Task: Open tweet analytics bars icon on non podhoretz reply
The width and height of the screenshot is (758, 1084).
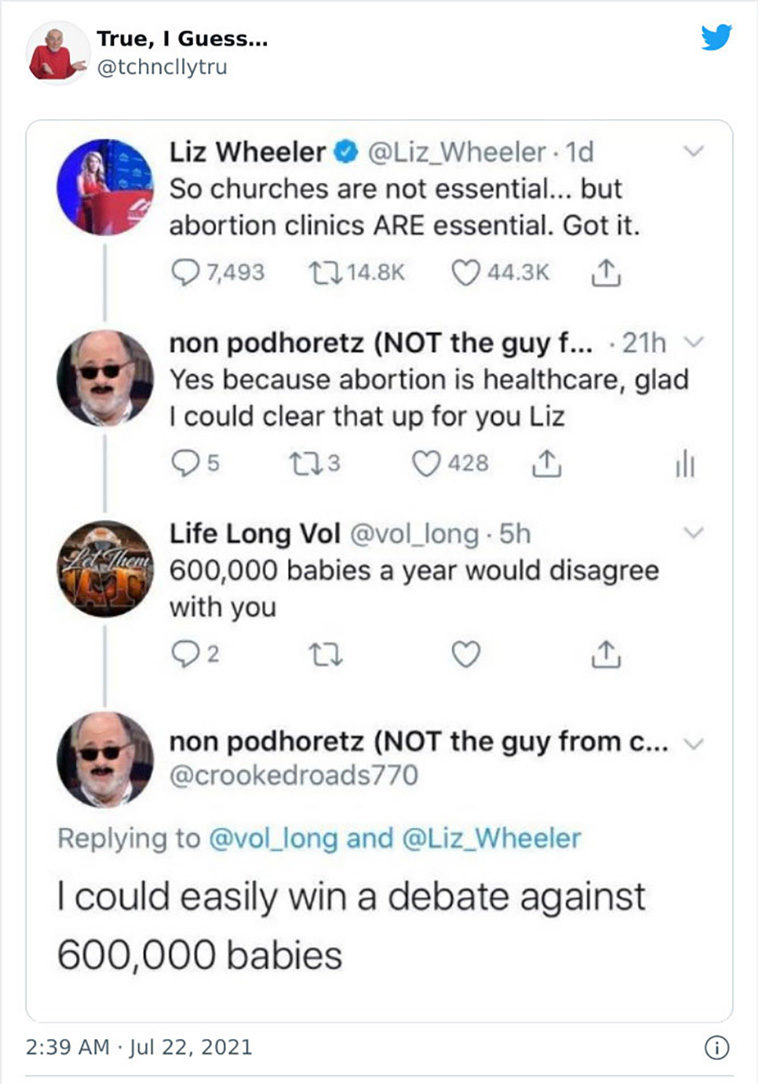Action: tap(685, 463)
